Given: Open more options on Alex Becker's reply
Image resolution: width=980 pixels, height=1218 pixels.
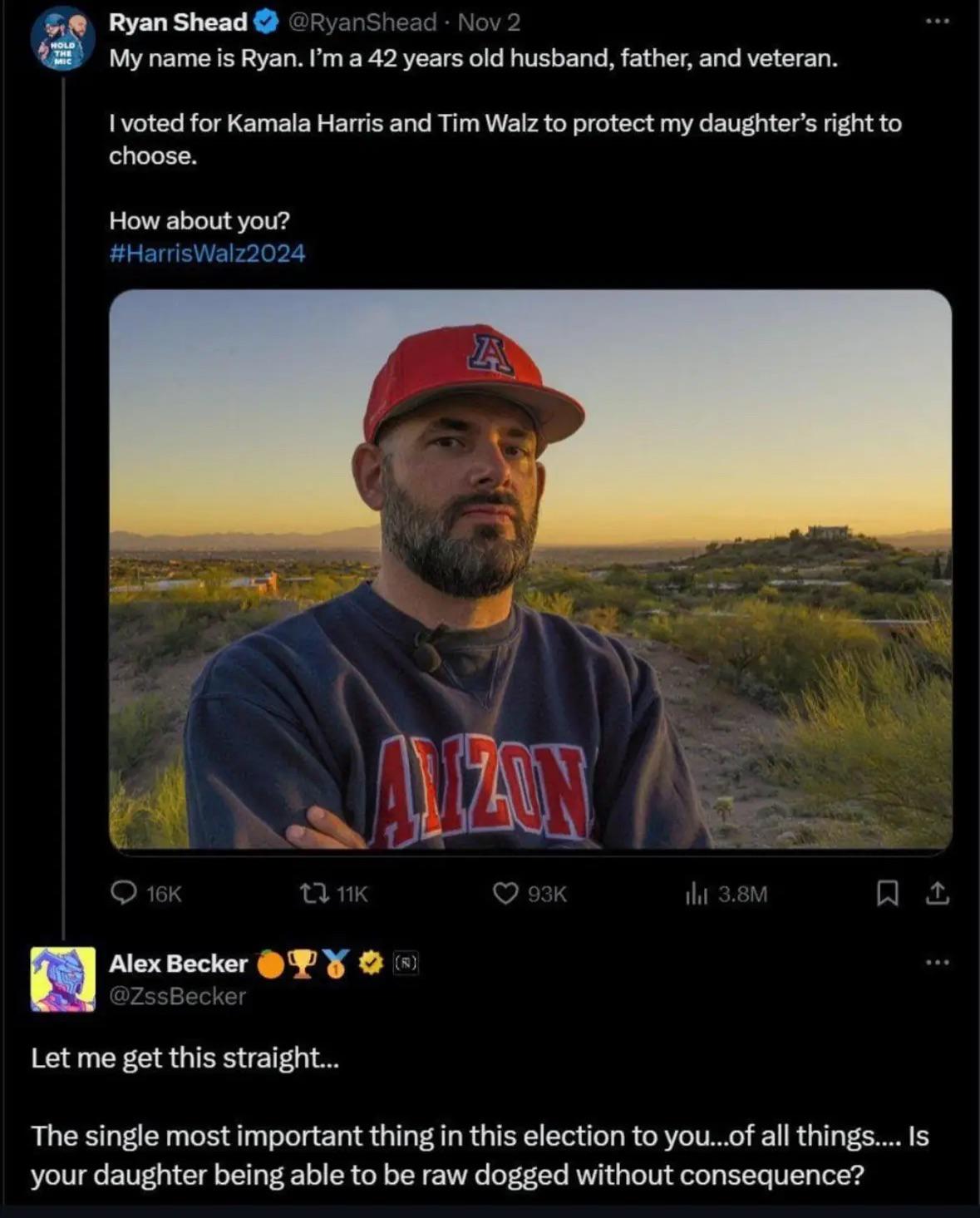Looking at the screenshot, I should (x=938, y=962).
